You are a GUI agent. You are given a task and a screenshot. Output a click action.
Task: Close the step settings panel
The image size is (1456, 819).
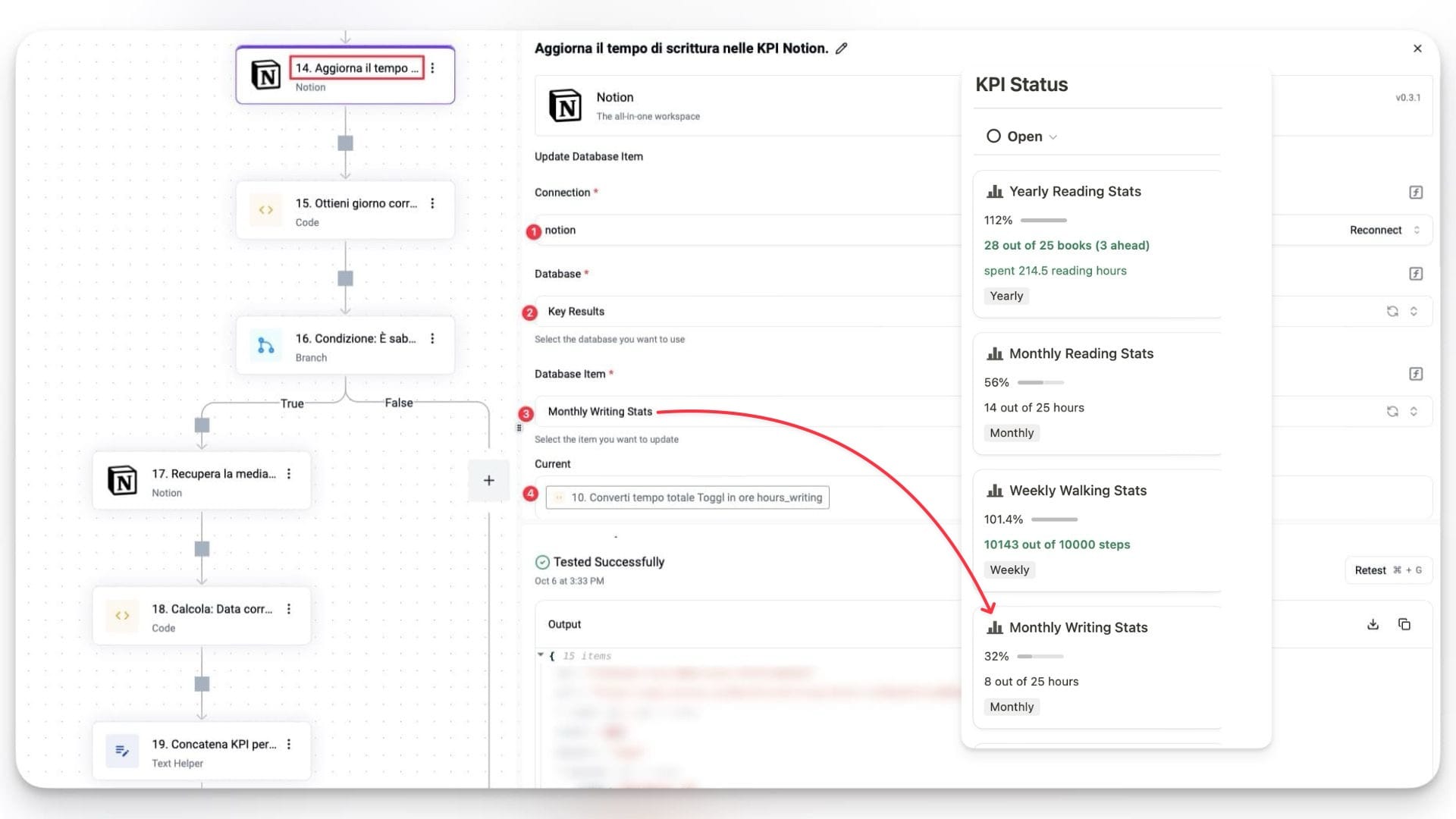click(x=1417, y=49)
